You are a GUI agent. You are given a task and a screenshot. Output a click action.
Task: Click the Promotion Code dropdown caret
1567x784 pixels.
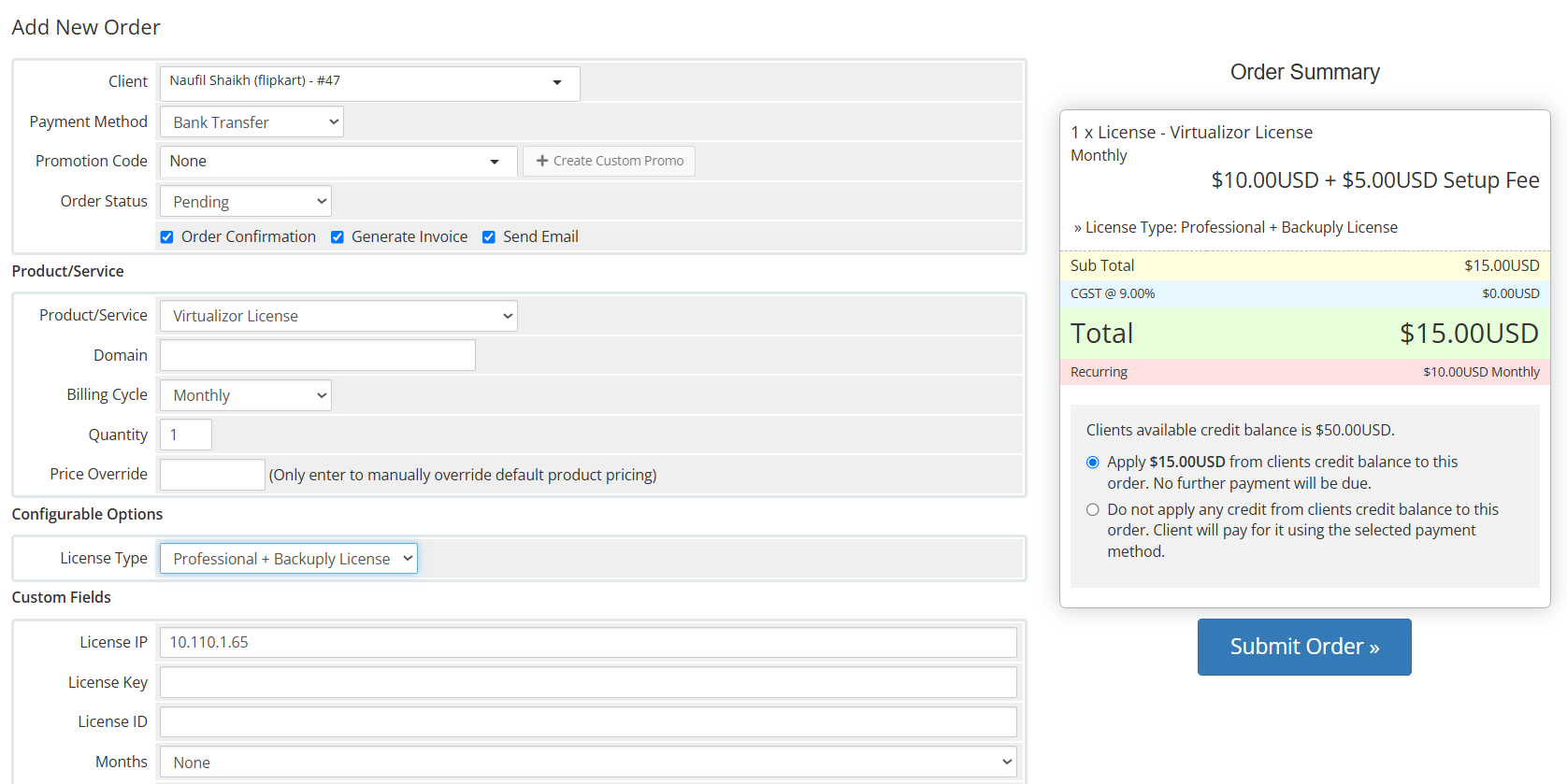(495, 162)
